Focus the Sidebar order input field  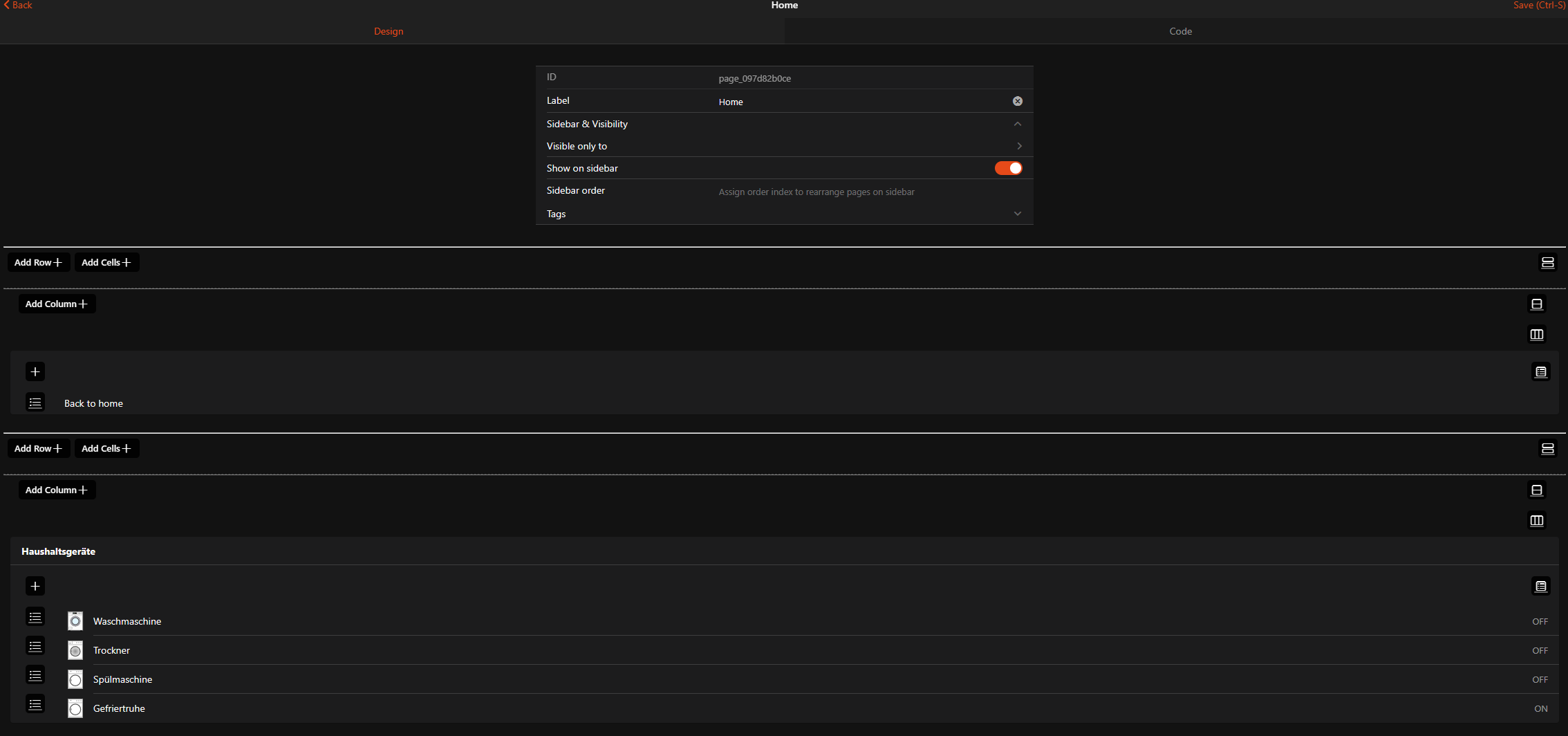coord(870,192)
